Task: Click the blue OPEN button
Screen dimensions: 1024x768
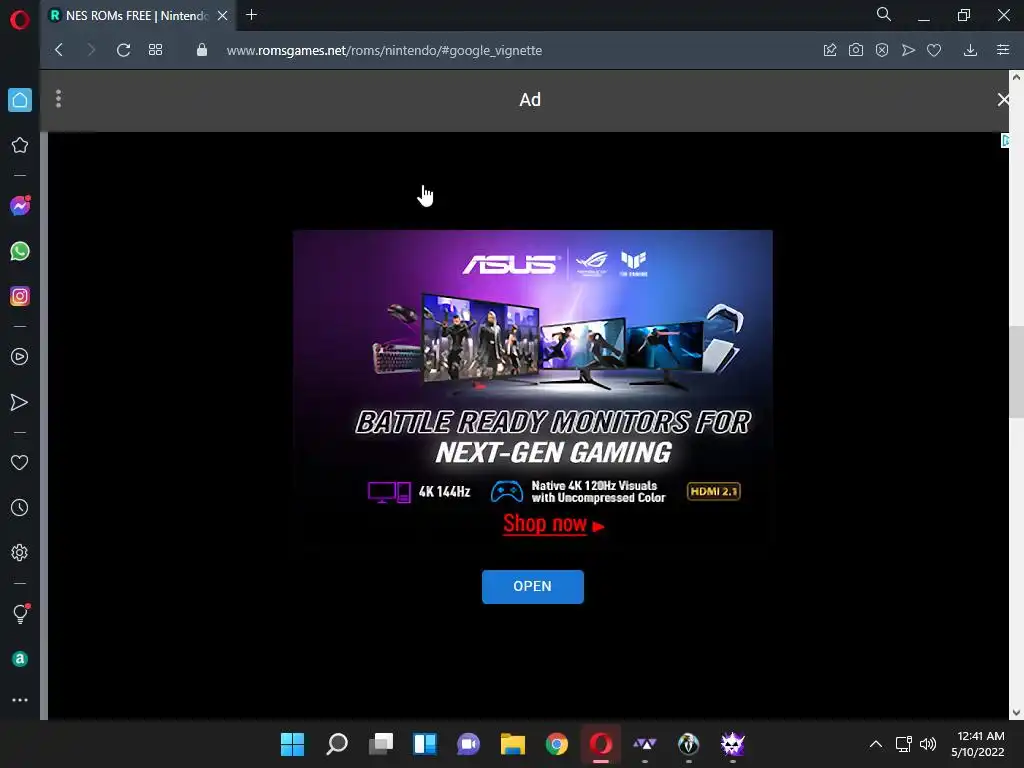Action: (x=533, y=586)
